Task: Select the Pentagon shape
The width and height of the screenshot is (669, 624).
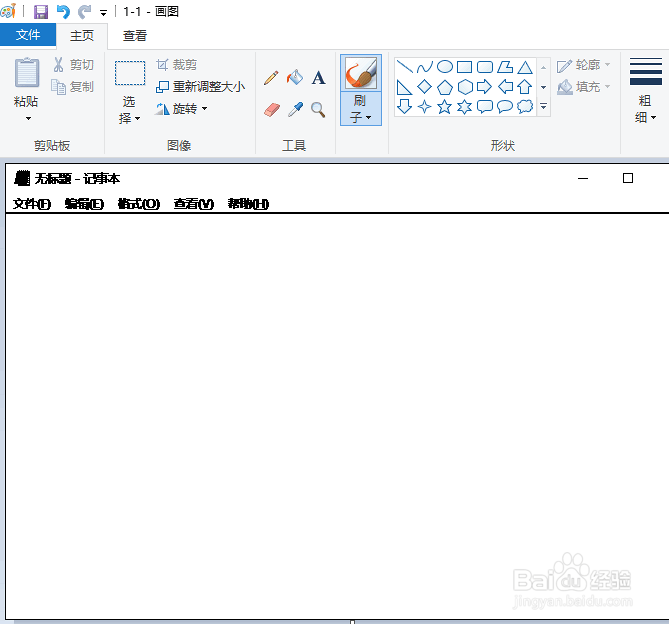Action: pos(445,87)
